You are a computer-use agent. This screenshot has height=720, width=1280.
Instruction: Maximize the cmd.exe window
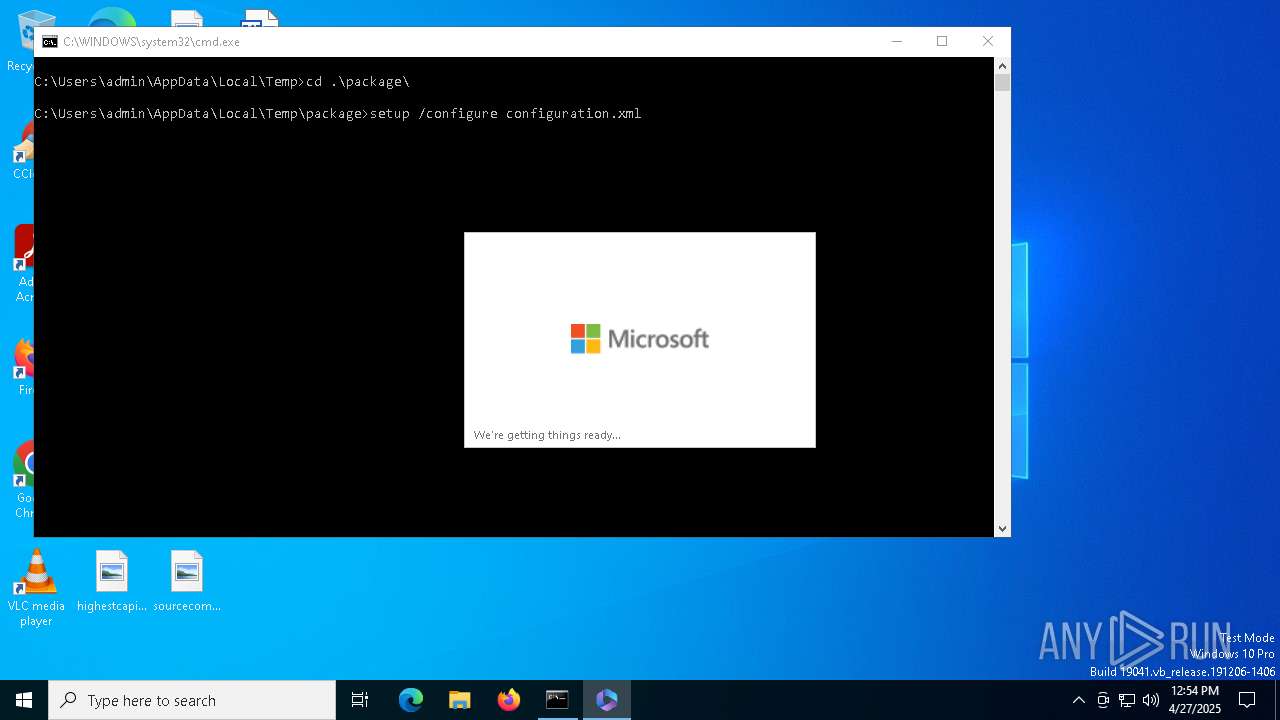[942, 41]
